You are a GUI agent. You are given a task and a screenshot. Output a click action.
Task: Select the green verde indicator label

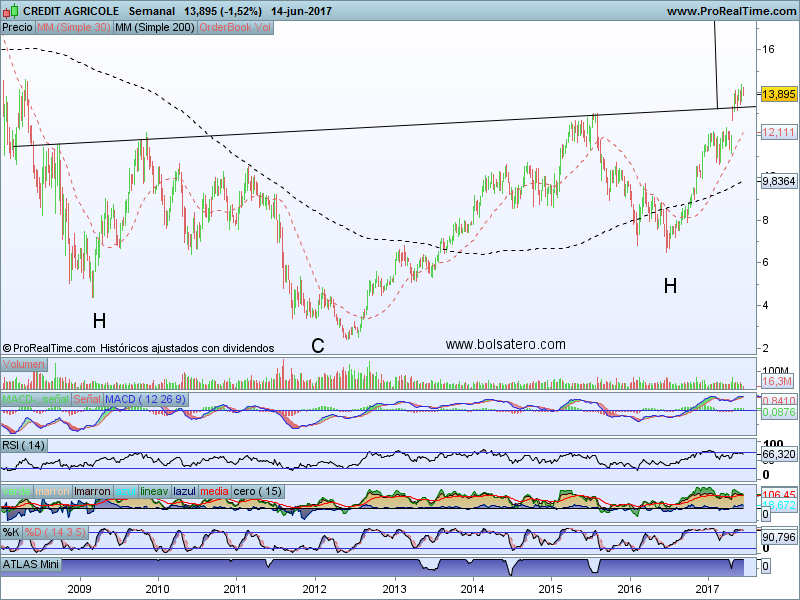(17, 491)
